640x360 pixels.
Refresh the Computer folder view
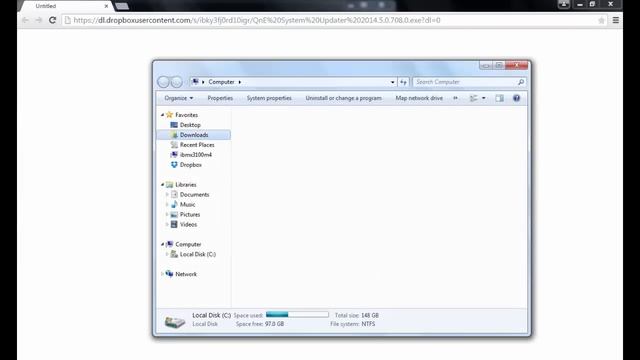pyautogui.click(x=403, y=82)
